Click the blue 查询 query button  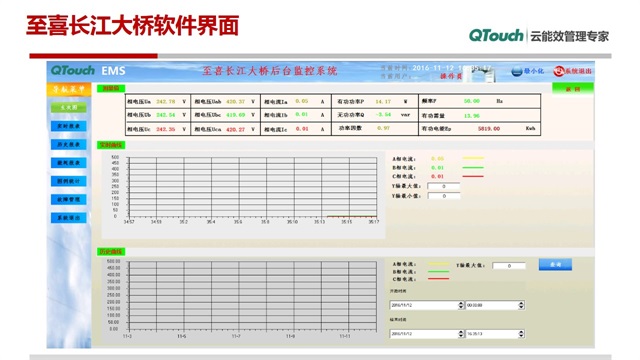(555, 264)
